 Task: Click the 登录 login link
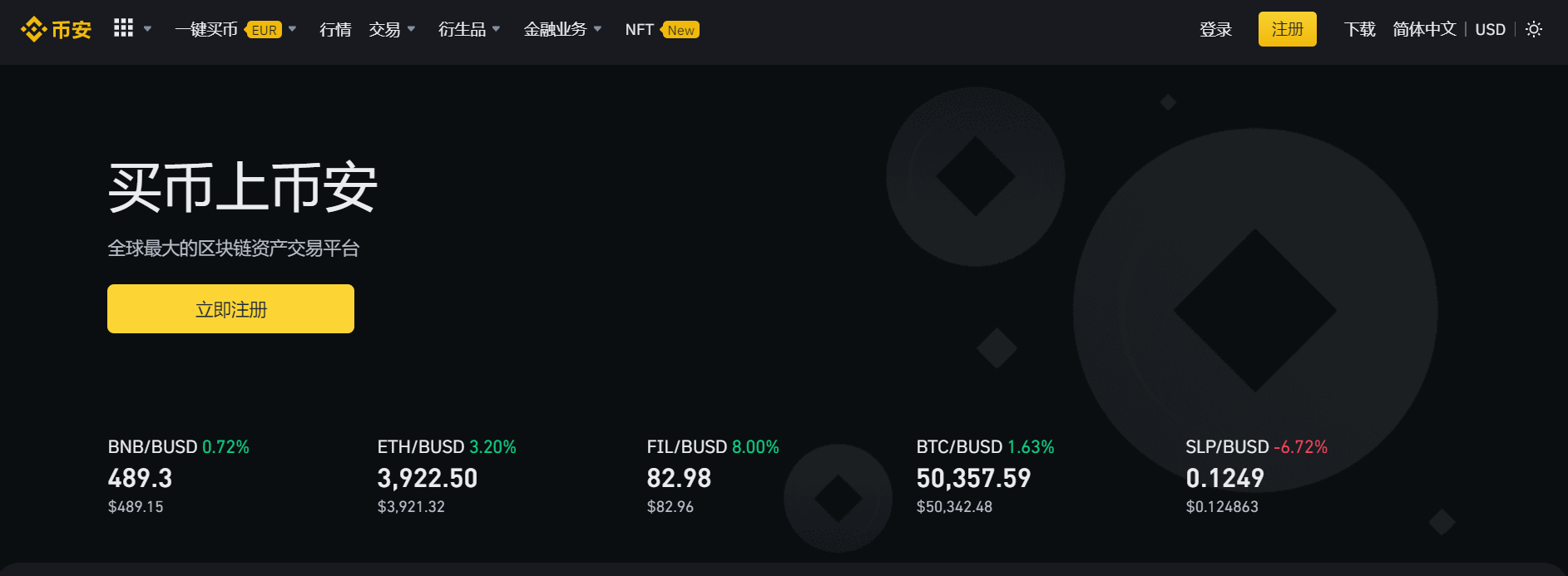click(1215, 30)
